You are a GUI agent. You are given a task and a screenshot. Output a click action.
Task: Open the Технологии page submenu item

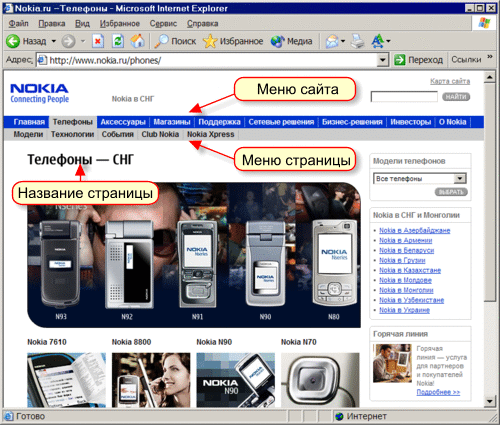(72, 134)
